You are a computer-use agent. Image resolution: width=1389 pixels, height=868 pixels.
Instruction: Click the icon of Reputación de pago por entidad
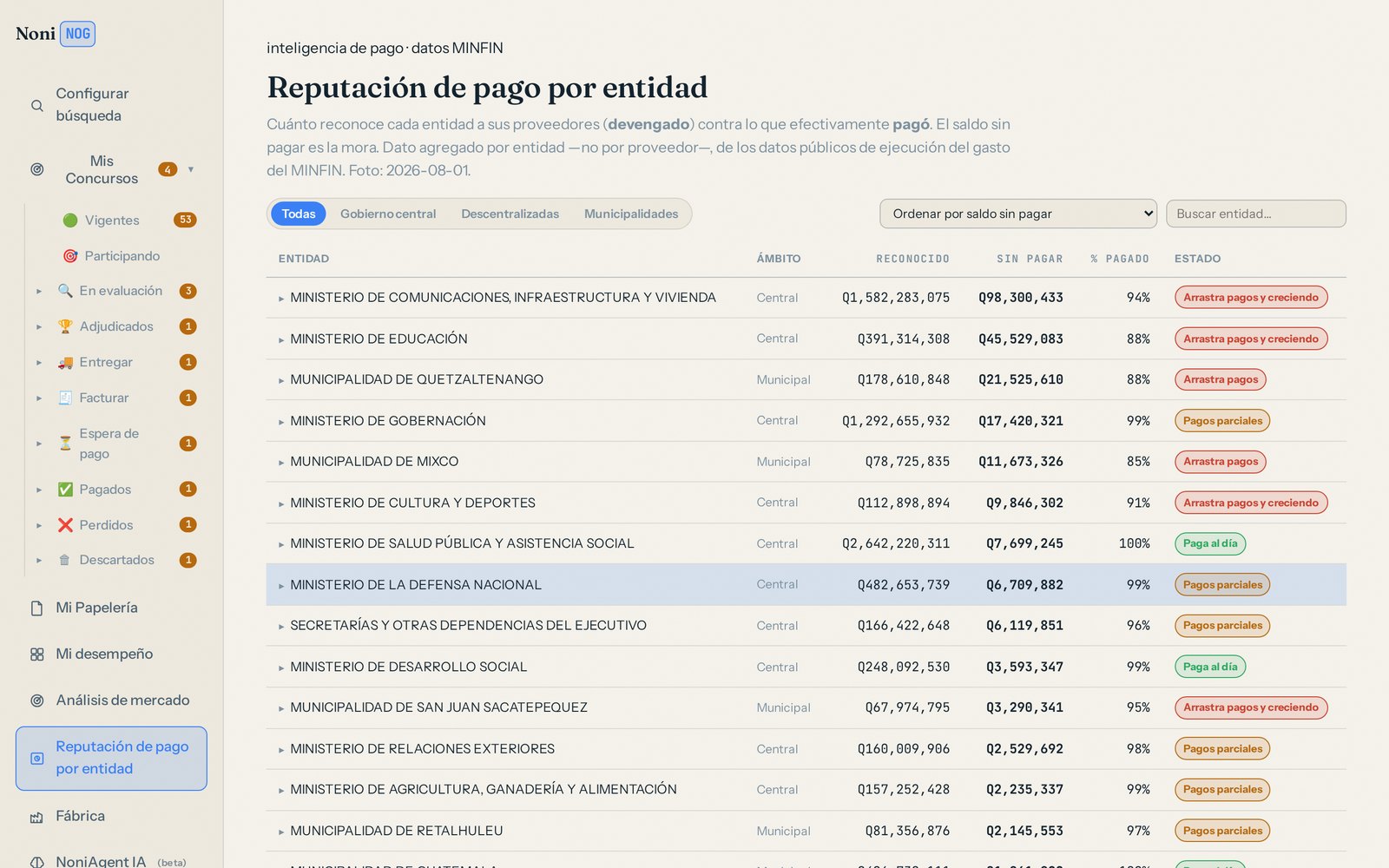[x=36, y=758]
